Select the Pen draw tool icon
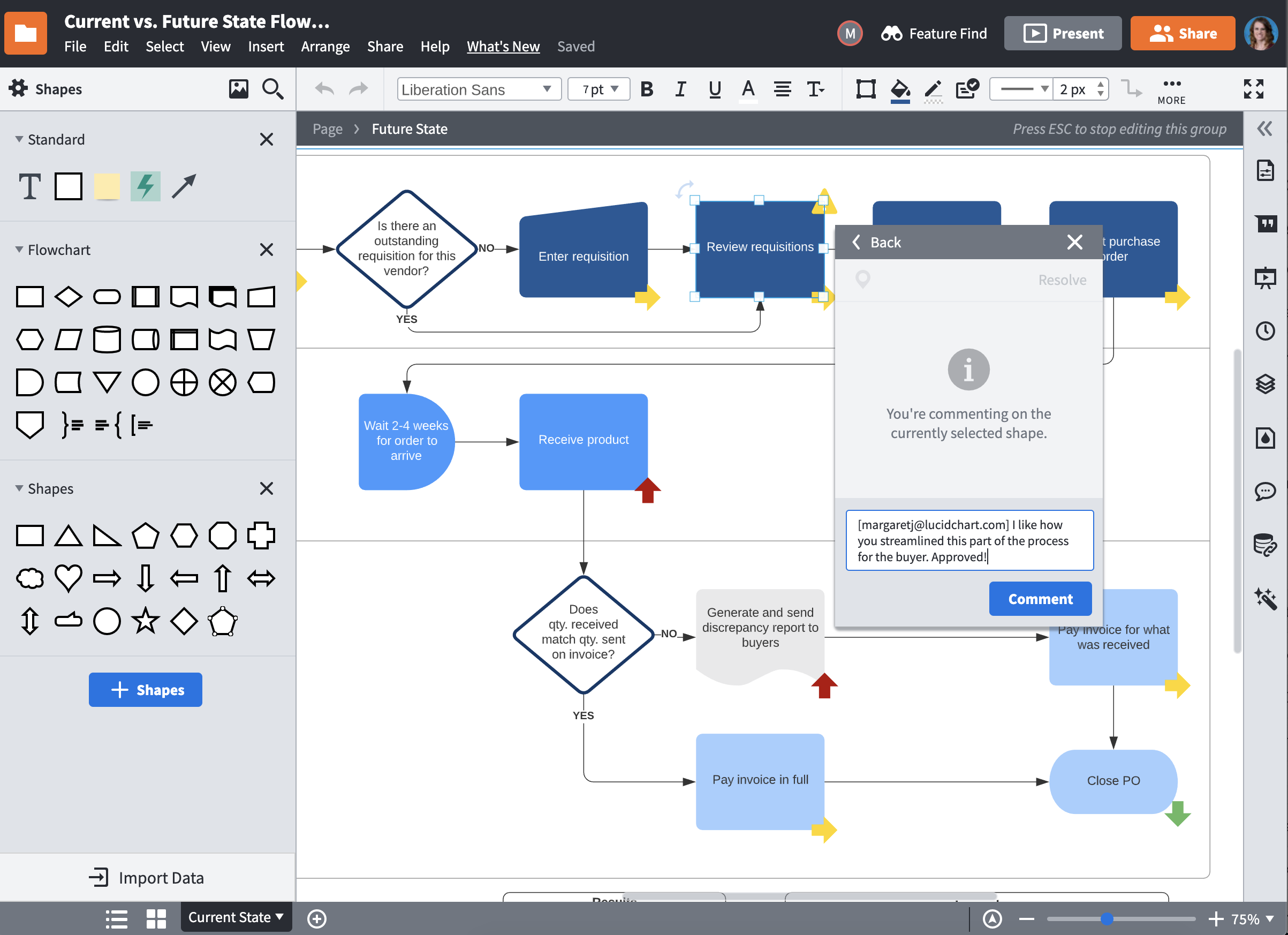The image size is (1288, 935). (x=932, y=89)
